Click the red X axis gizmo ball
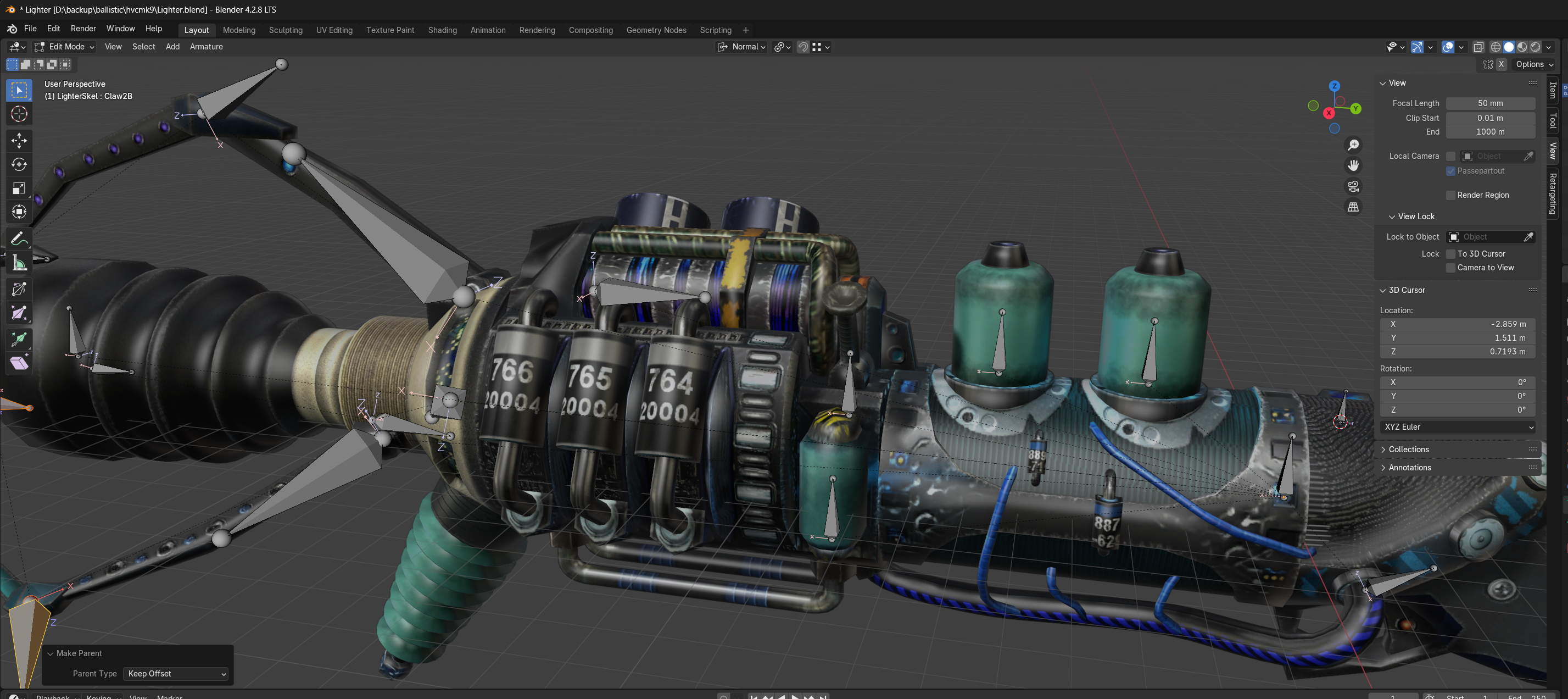The height and width of the screenshot is (699, 1568). click(1329, 113)
